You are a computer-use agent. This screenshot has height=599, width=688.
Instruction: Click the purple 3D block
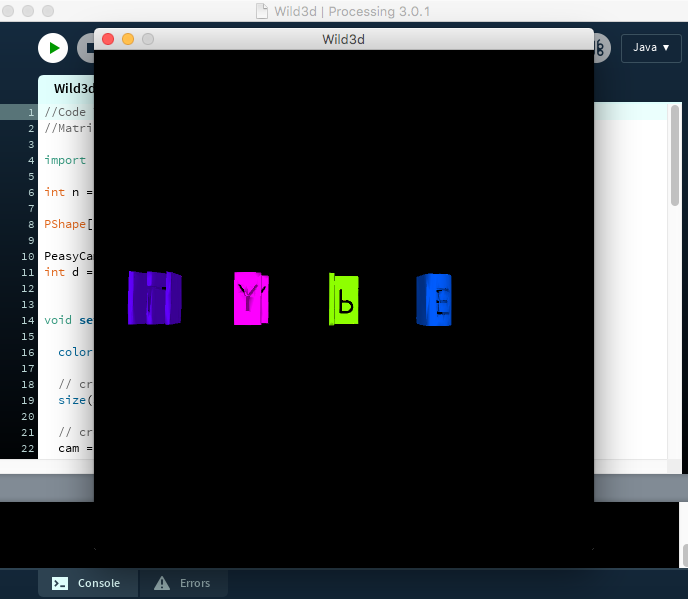click(154, 298)
